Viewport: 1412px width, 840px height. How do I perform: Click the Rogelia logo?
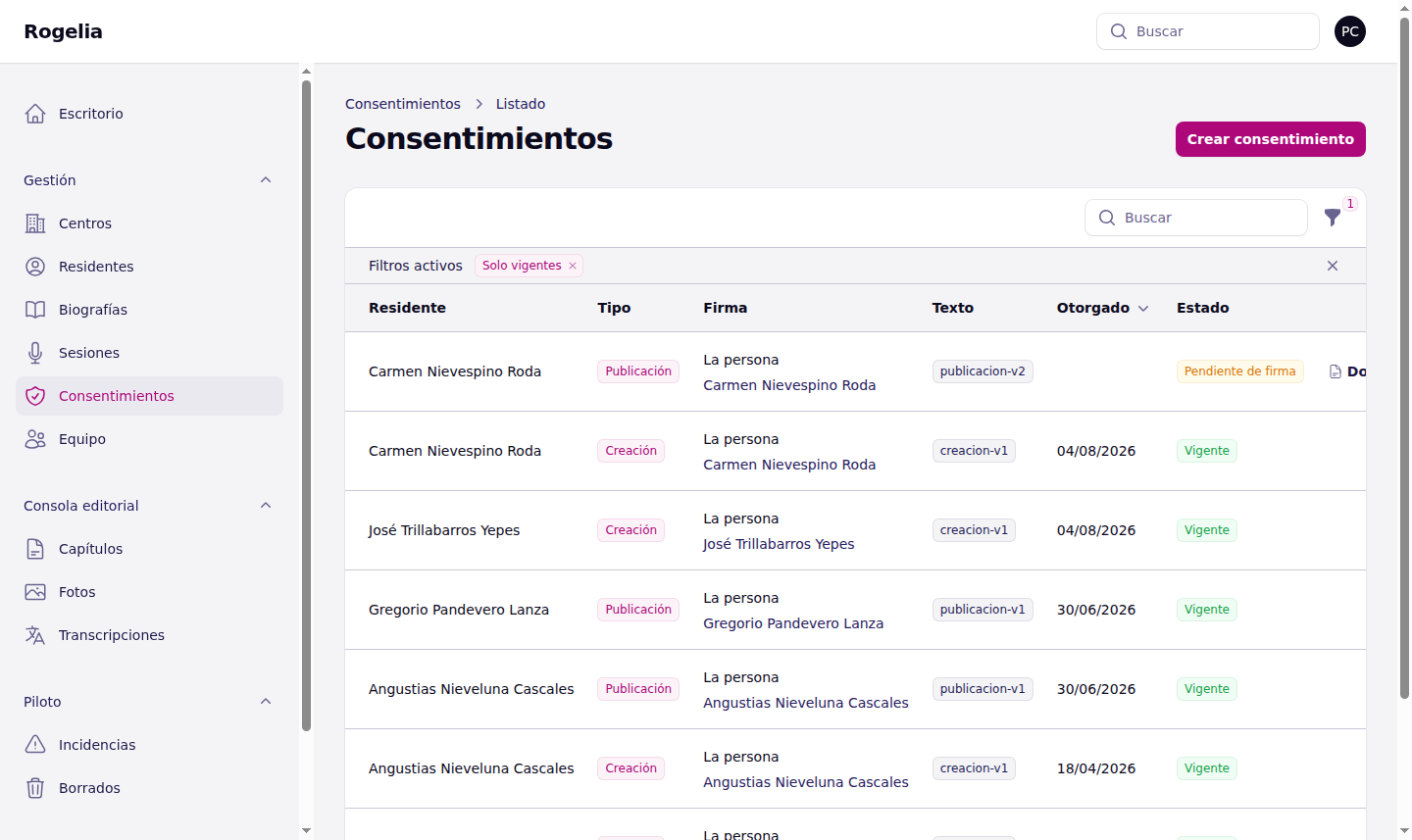click(63, 31)
